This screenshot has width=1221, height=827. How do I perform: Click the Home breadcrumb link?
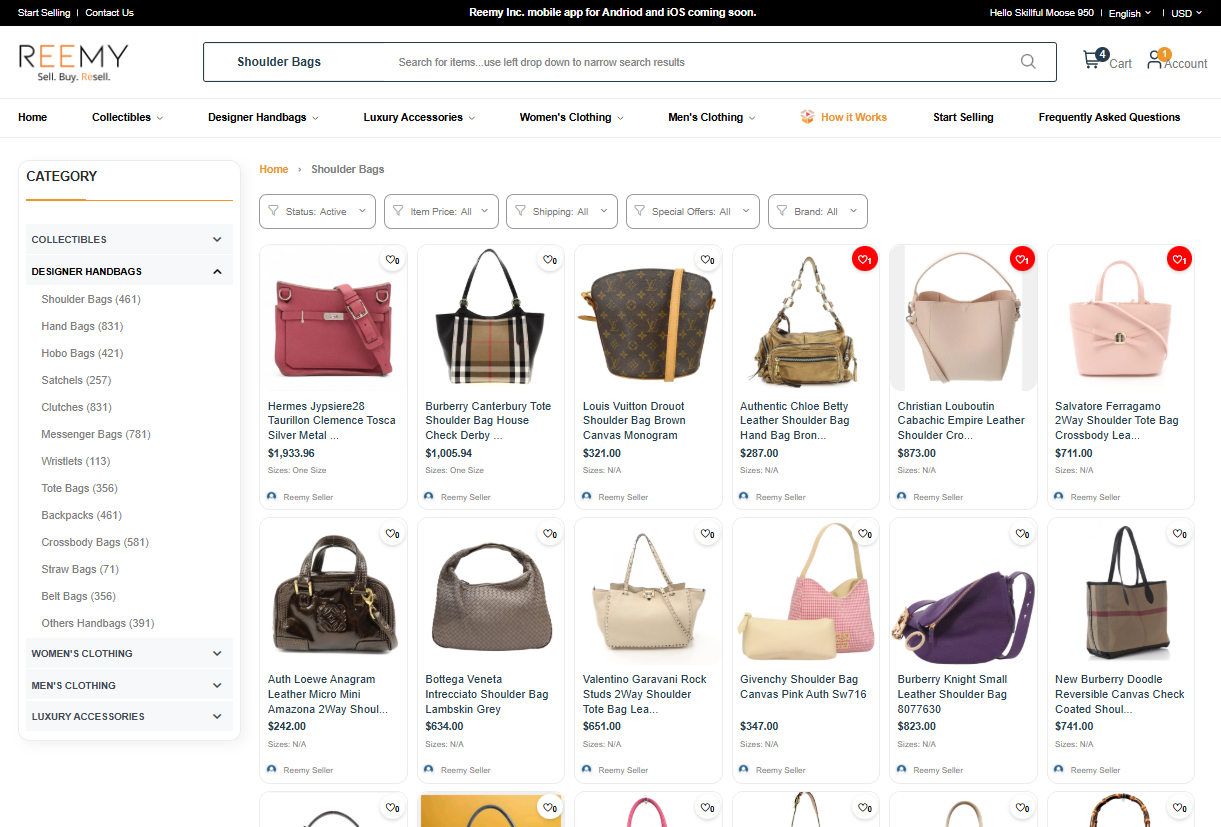[x=273, y=169]
